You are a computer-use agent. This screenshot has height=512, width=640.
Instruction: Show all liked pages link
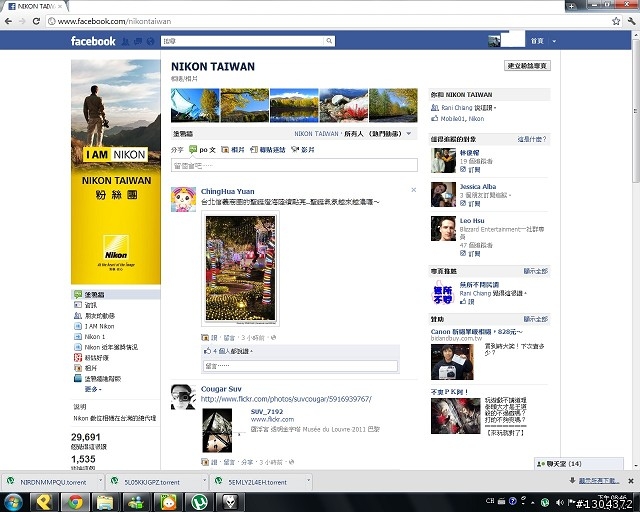536,271
